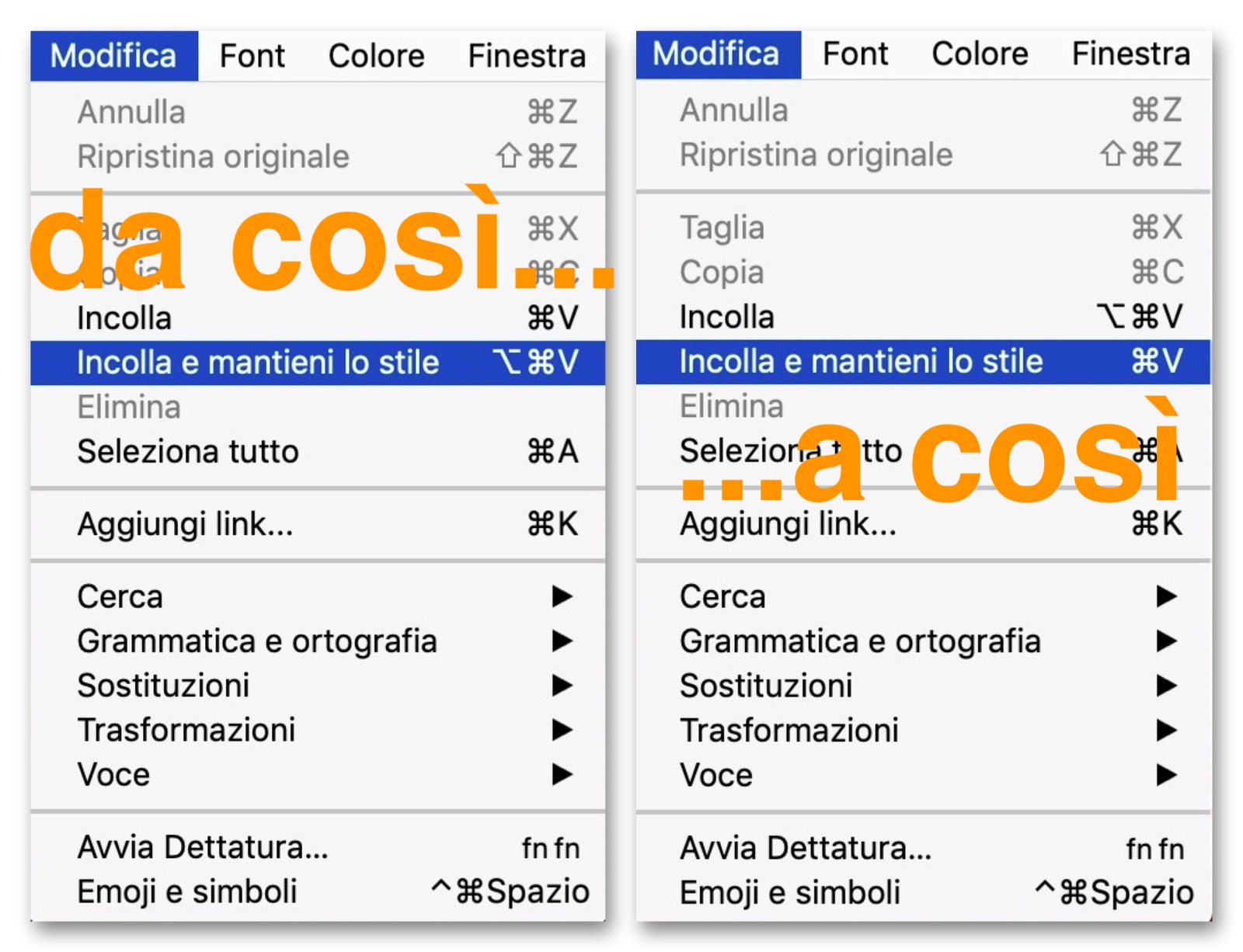The height and width of the screenshot is (952, 1243).
Task: Click Aggiungi link… in the left menu
Action: coord(185,524)
